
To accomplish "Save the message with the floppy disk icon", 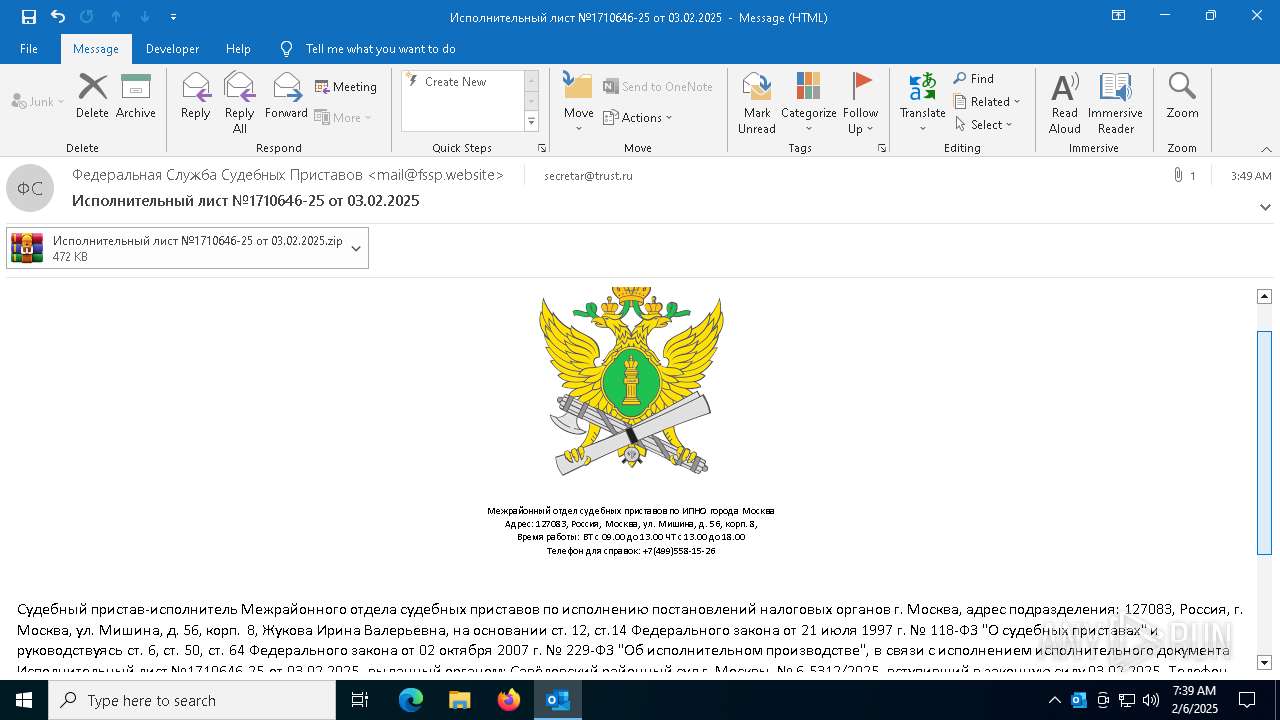I will point(28,17).
